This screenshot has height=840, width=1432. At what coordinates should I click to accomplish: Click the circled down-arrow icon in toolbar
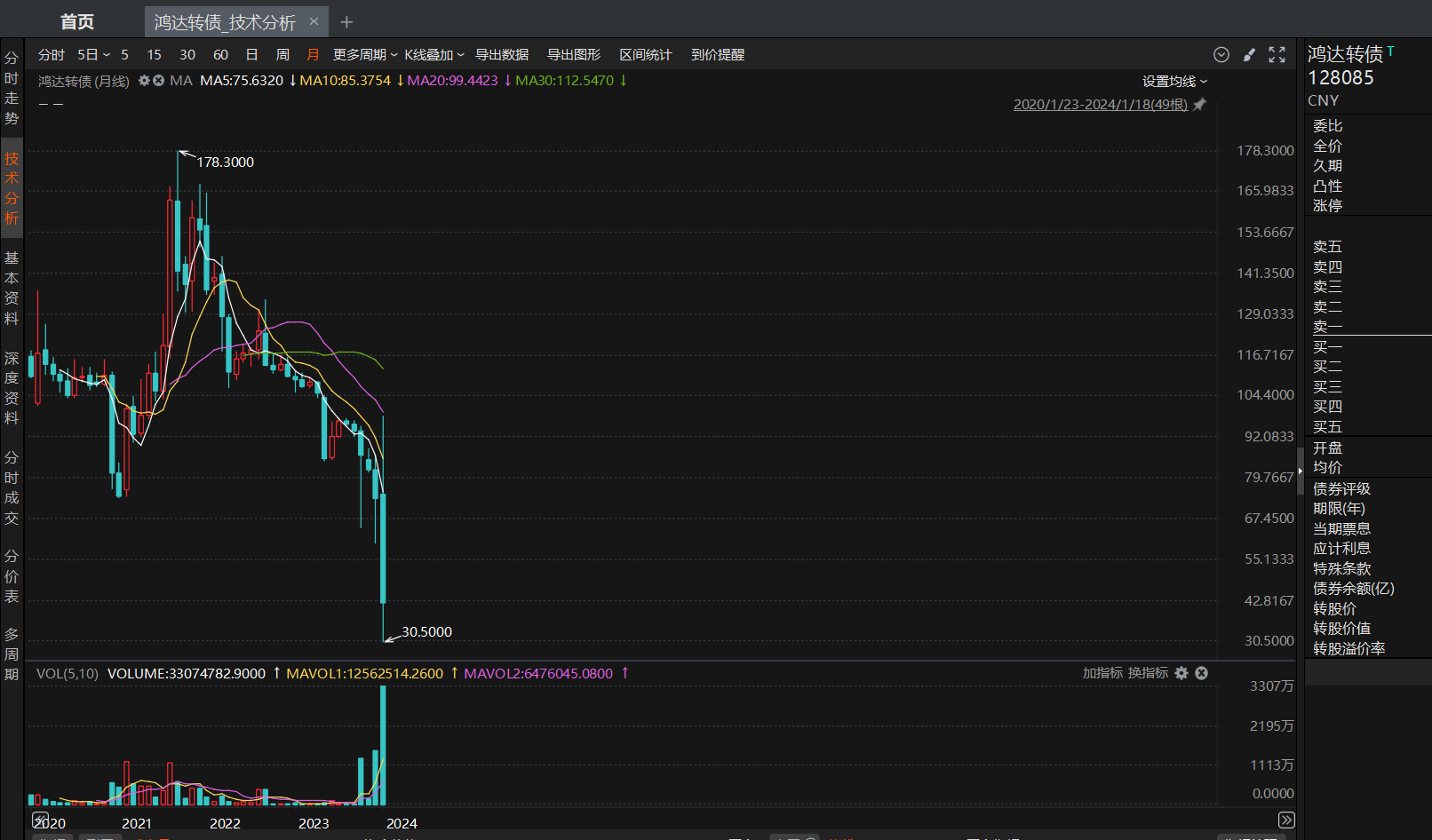click(1221, 55)
